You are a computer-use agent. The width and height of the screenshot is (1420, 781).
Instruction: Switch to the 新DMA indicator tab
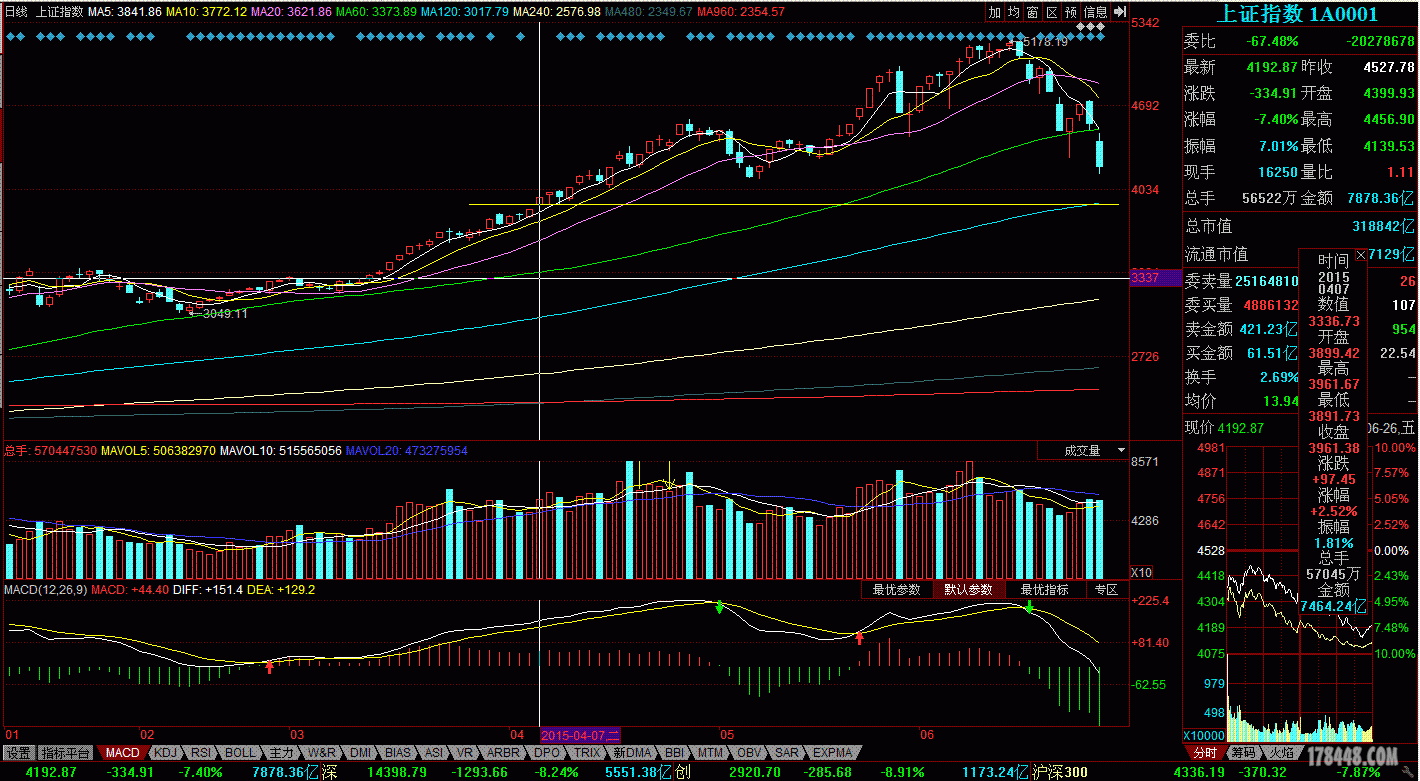(x=632, y=753)
